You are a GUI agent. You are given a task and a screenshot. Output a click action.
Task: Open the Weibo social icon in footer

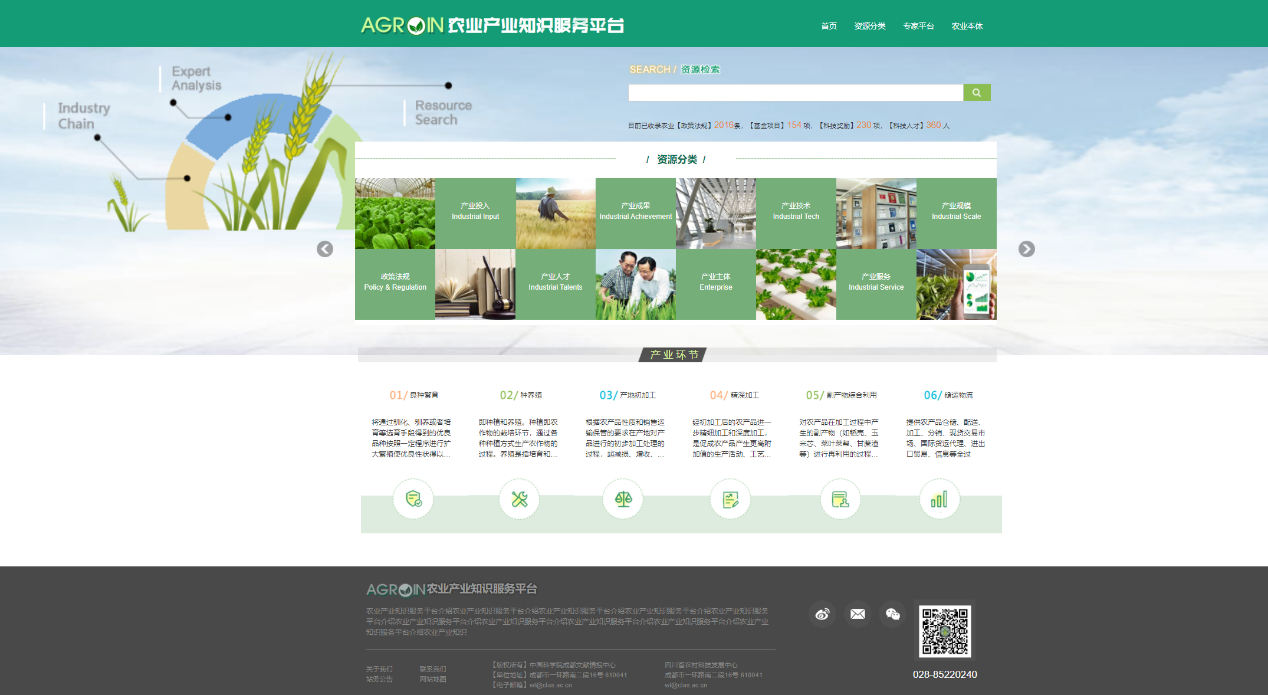pyautogui.click(x=823, y=614)
